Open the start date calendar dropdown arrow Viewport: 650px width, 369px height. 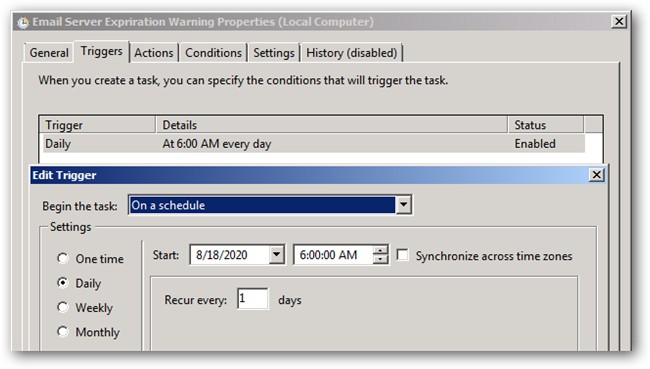(x=276, y=255)
